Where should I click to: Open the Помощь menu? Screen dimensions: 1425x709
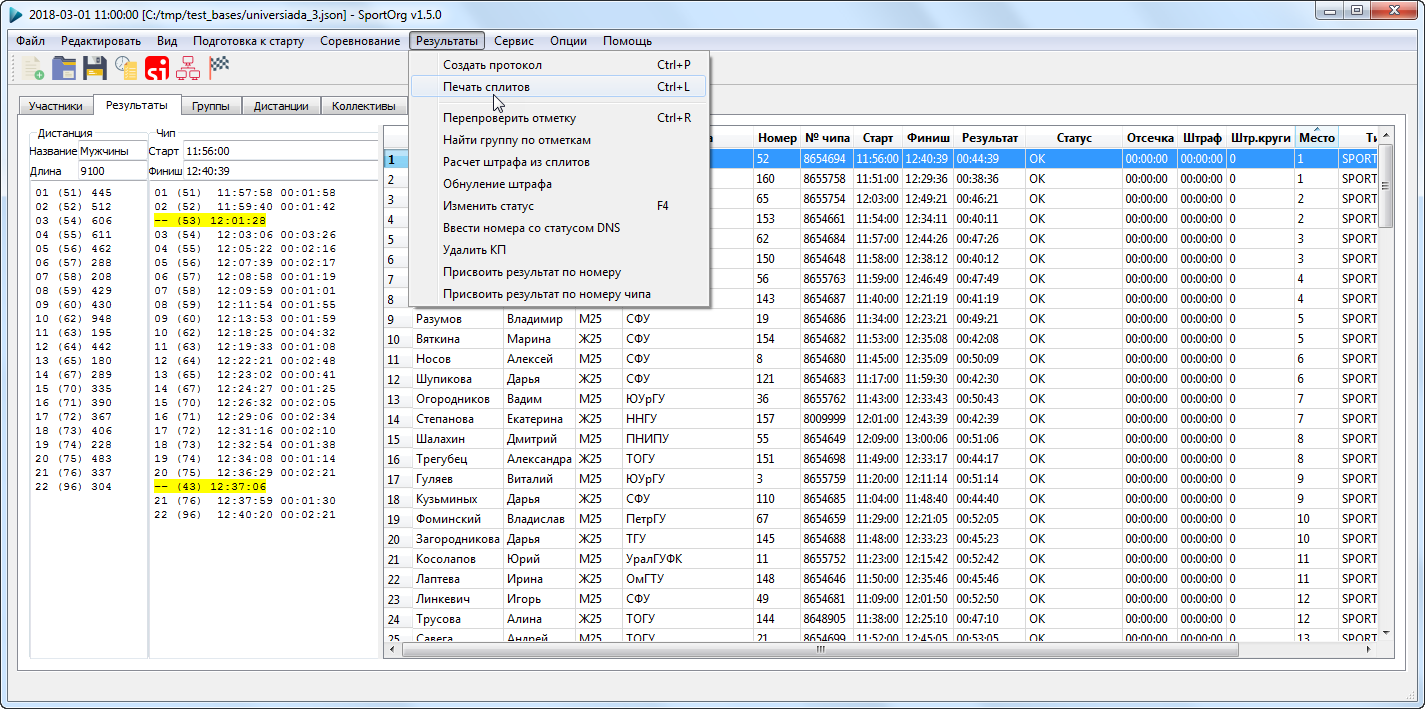(x=627, y=41)
